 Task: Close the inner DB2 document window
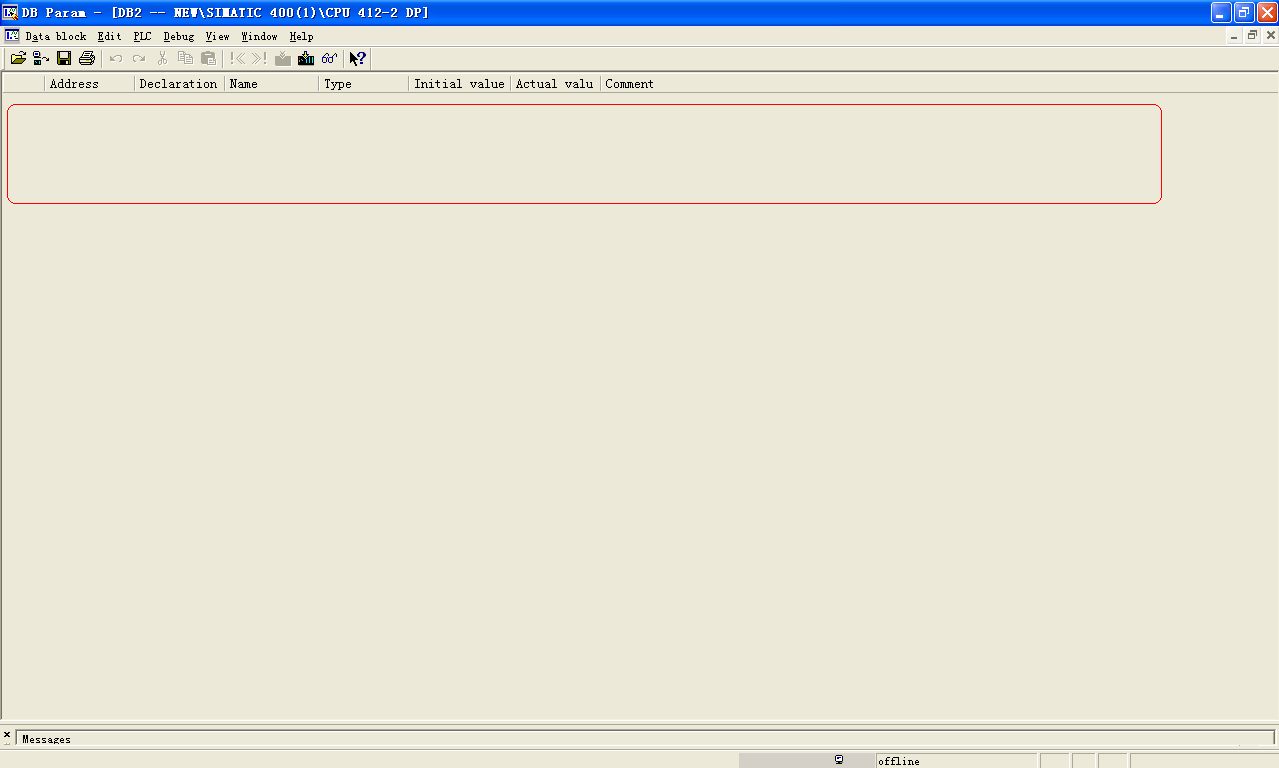[x=1271, y=35]
